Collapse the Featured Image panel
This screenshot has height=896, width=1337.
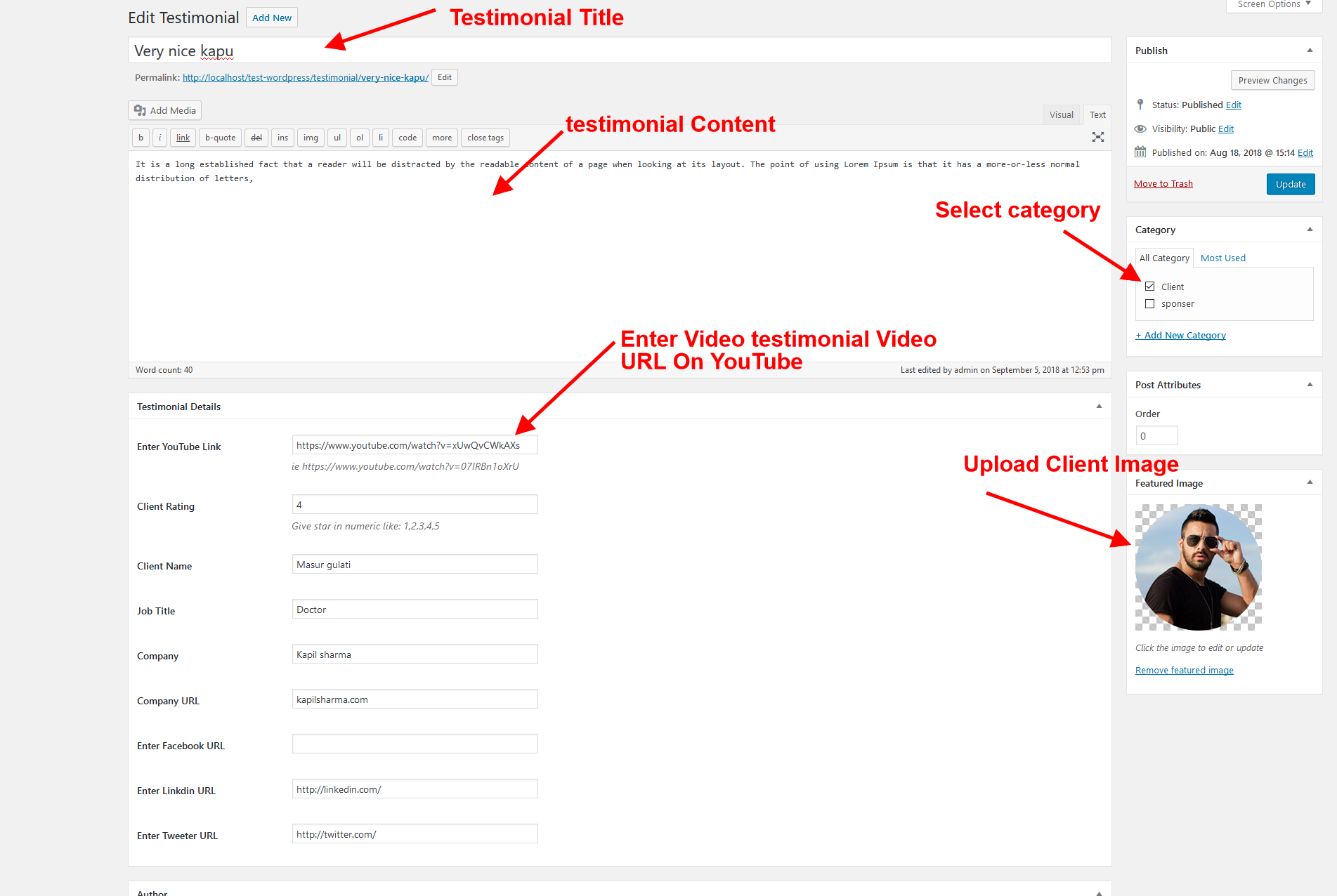pyautogui.click(x=1310, y=482)
